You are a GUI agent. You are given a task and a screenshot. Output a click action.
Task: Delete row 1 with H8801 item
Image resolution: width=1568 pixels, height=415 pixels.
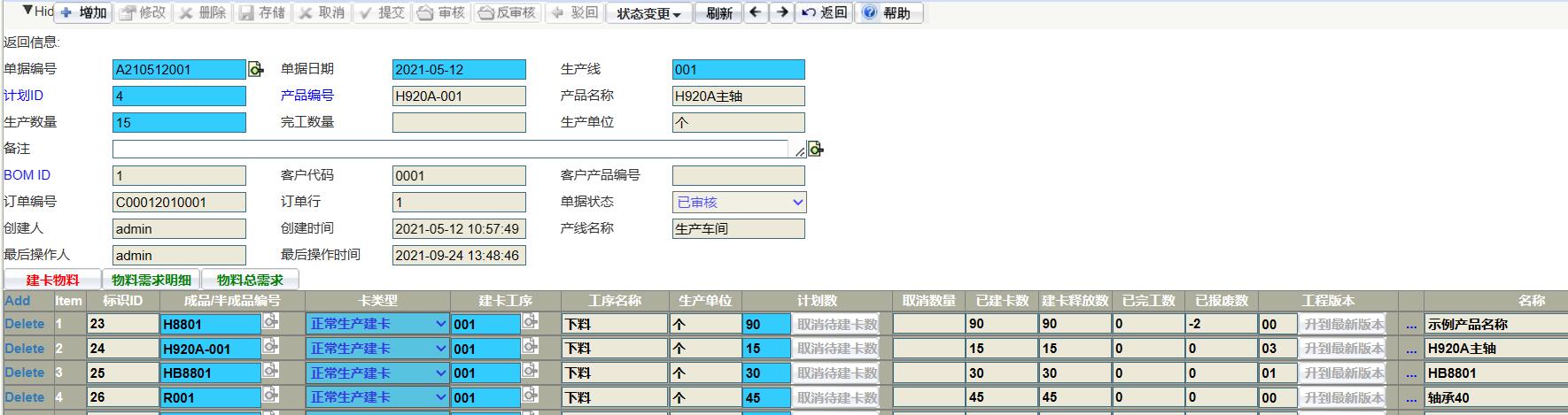(x=24, y=324)
